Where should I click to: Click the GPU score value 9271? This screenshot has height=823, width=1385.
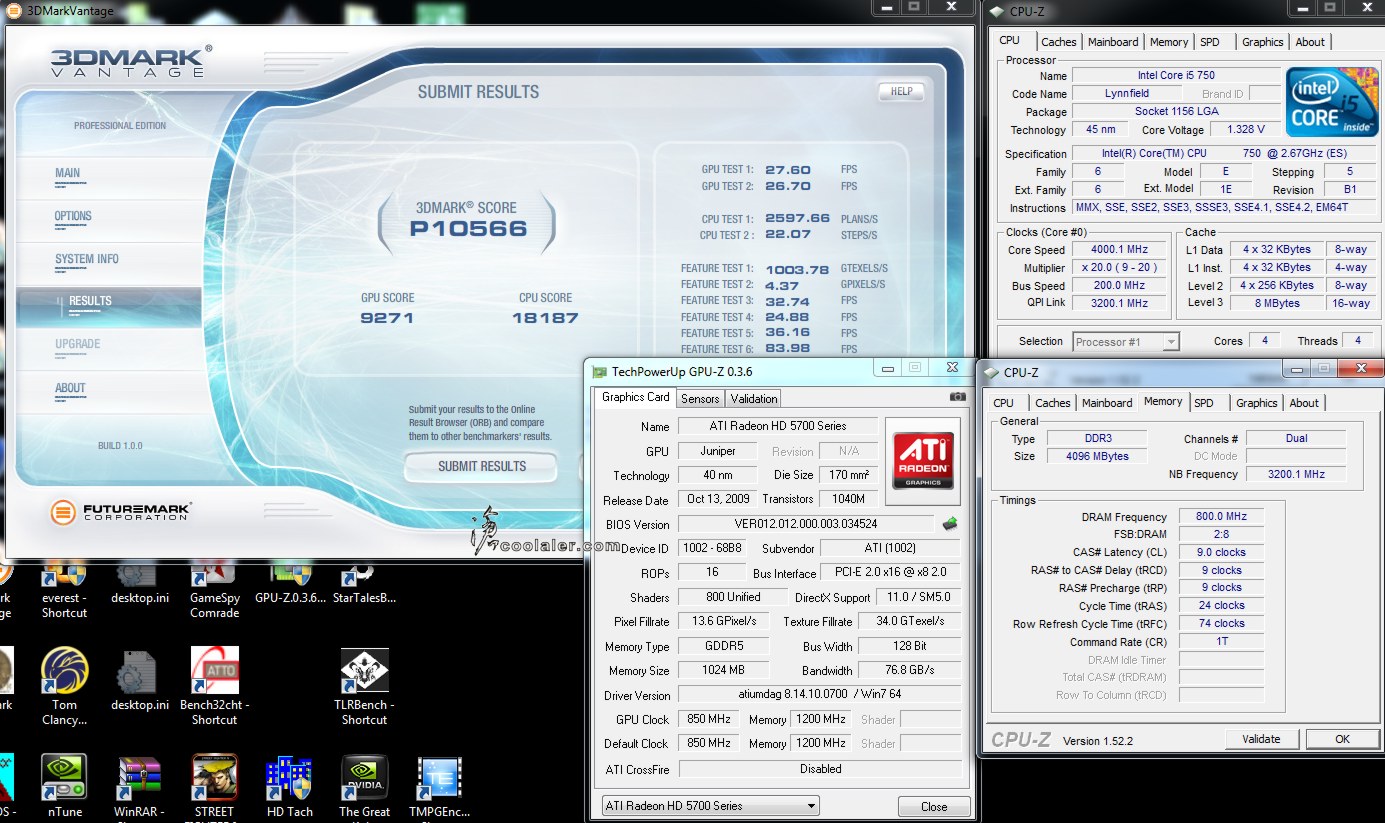[x=387, y=318]
